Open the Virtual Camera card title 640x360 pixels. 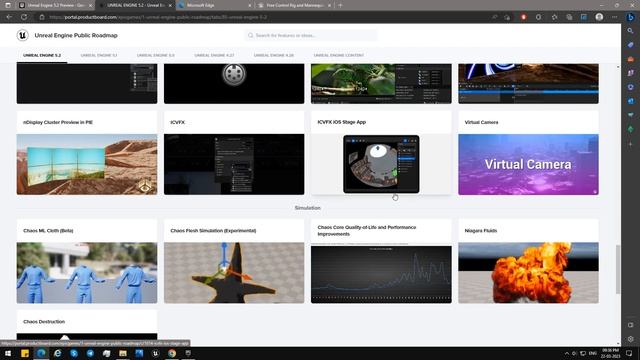(x=481, y=122)
